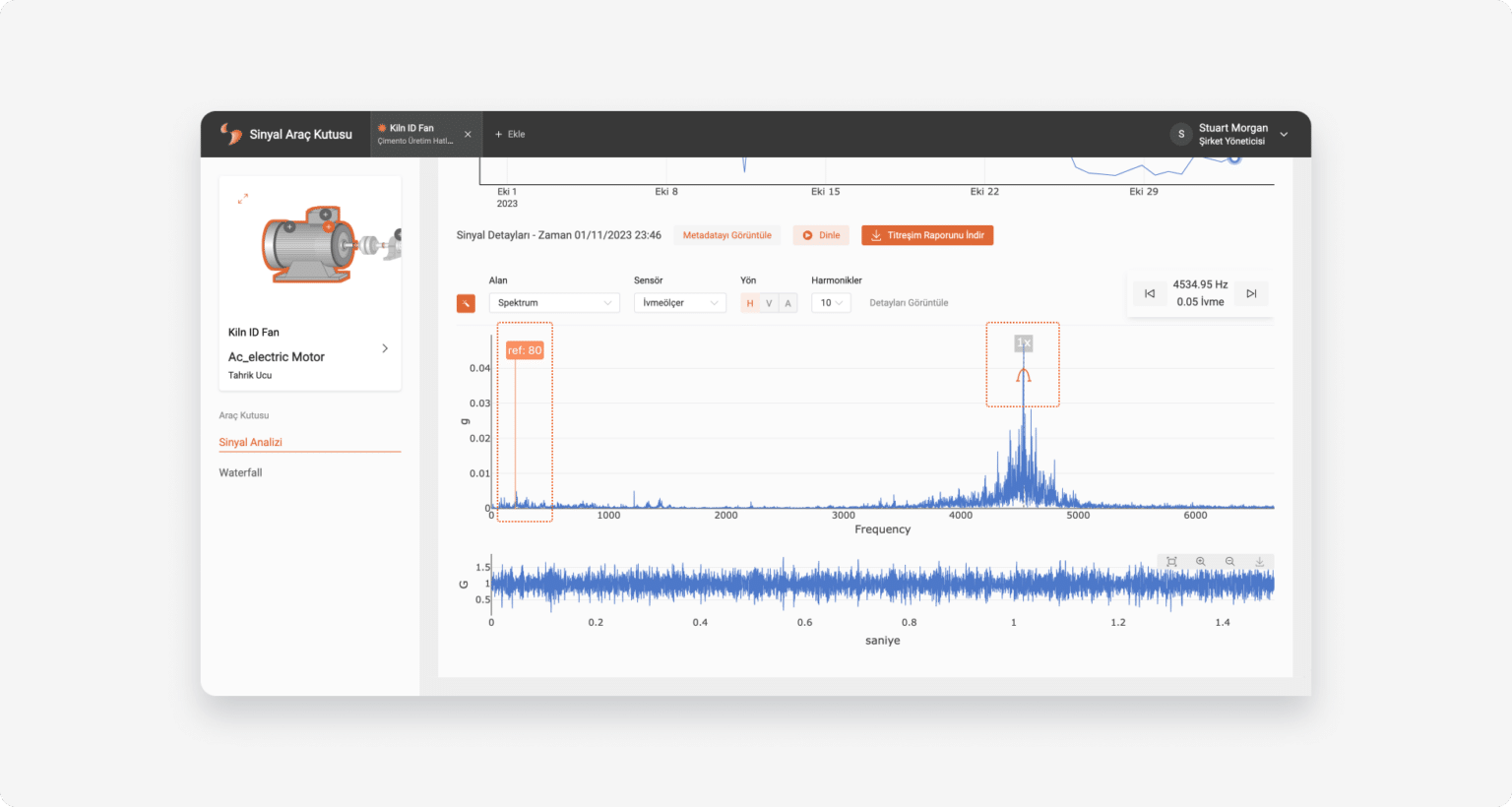The height and width of the screenshot is (807, 1512).
Task: Open the Harmonikler count dropdown showing 10
Action: point(831,302)
